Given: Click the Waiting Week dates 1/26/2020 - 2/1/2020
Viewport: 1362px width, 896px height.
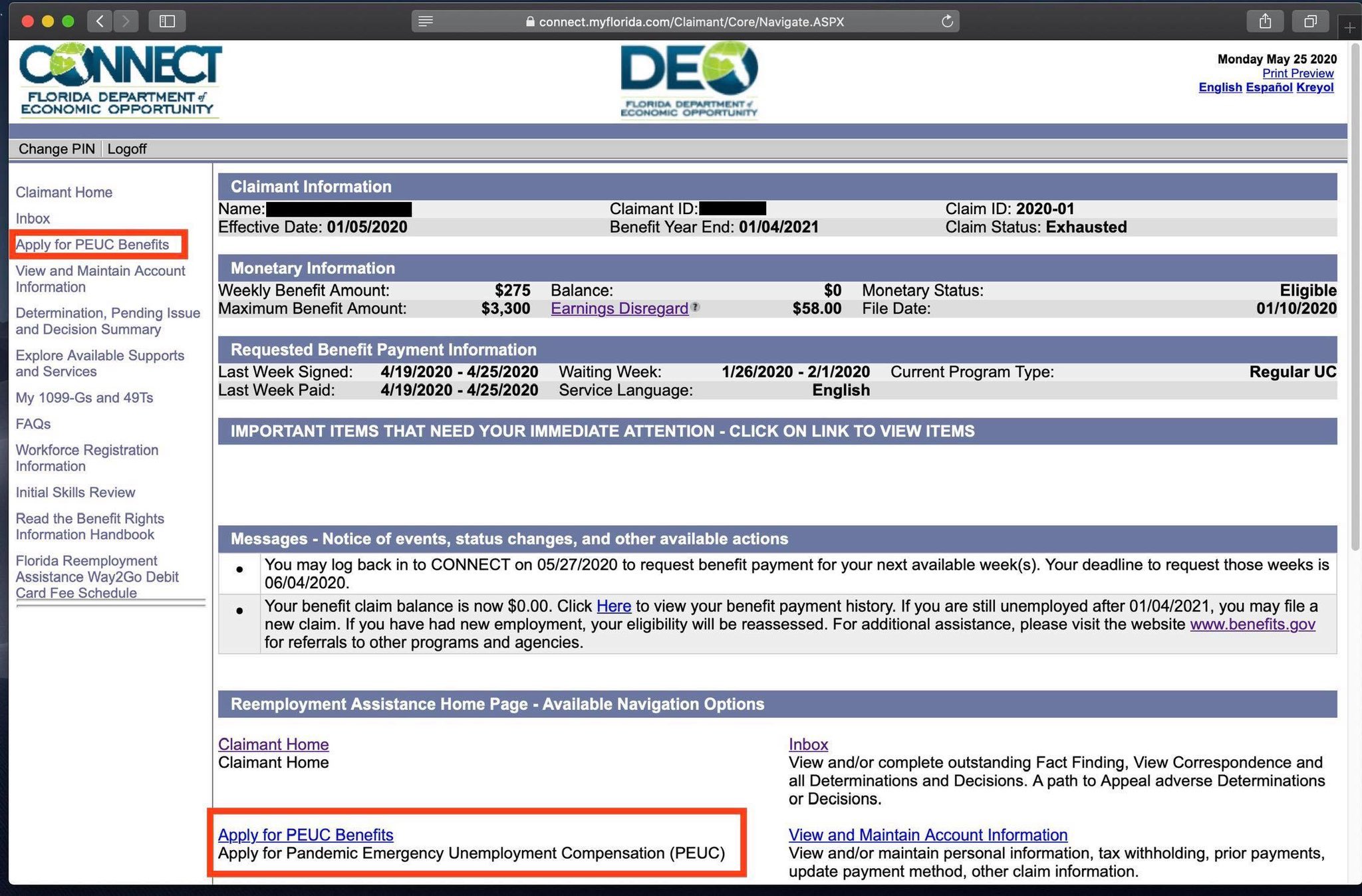Looking at the screenshot, I should pyautogui.click(x=795, y=372).
